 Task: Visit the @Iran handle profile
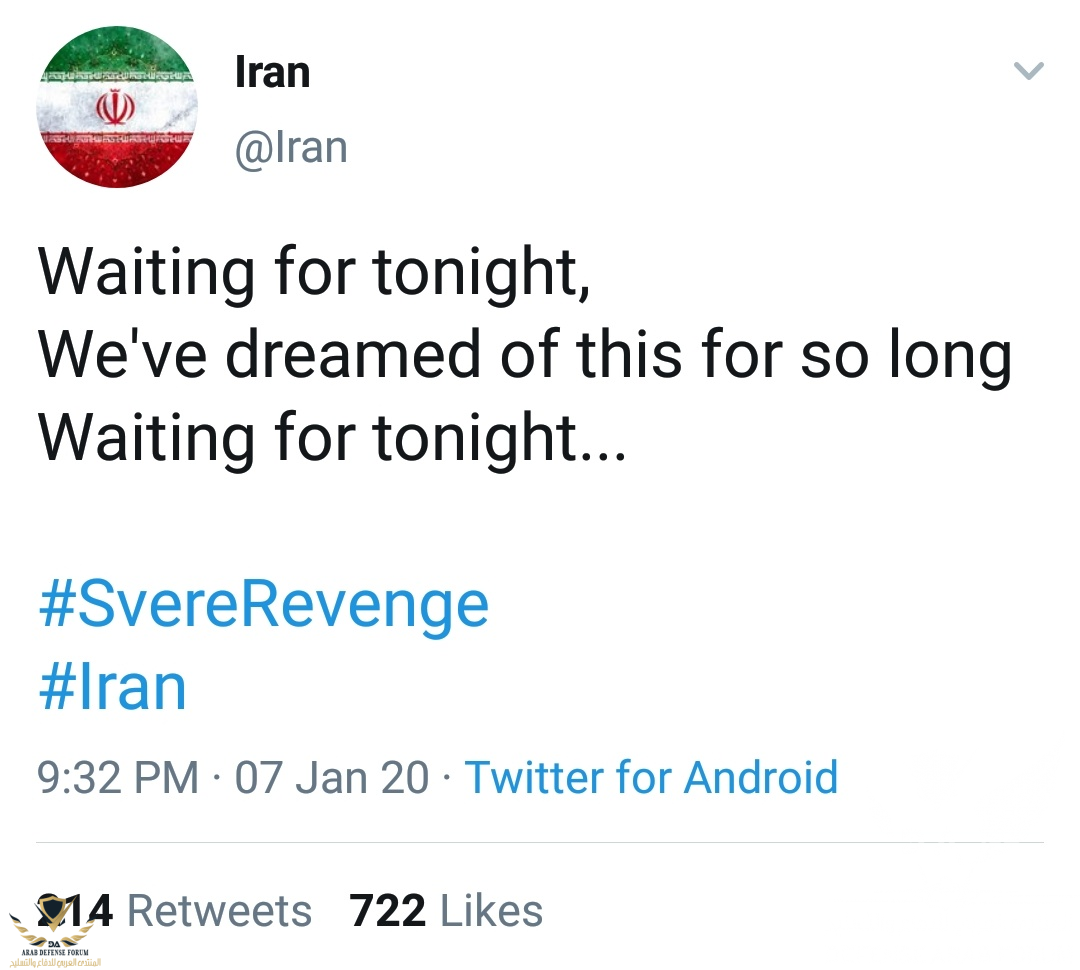tap(291, 148)
